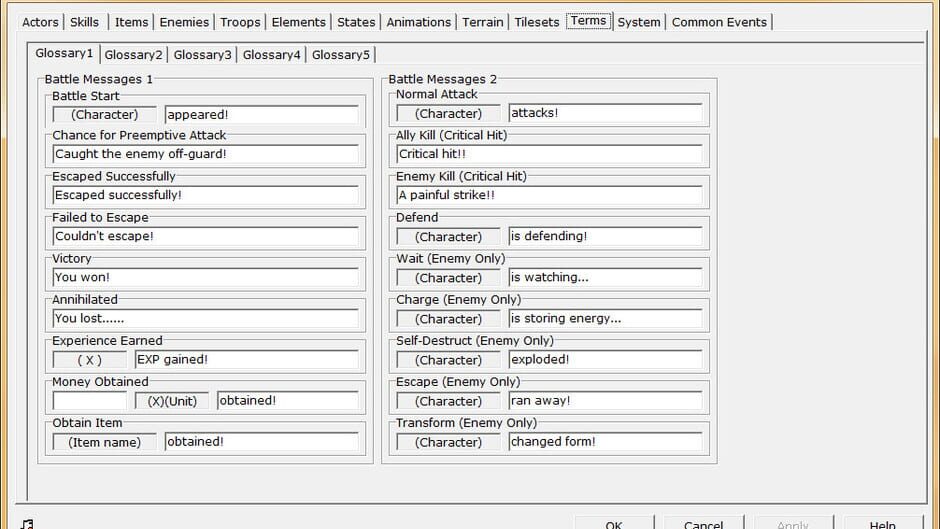Click the Help button
Screen dimensions: 940x529
tap(882, 523)
